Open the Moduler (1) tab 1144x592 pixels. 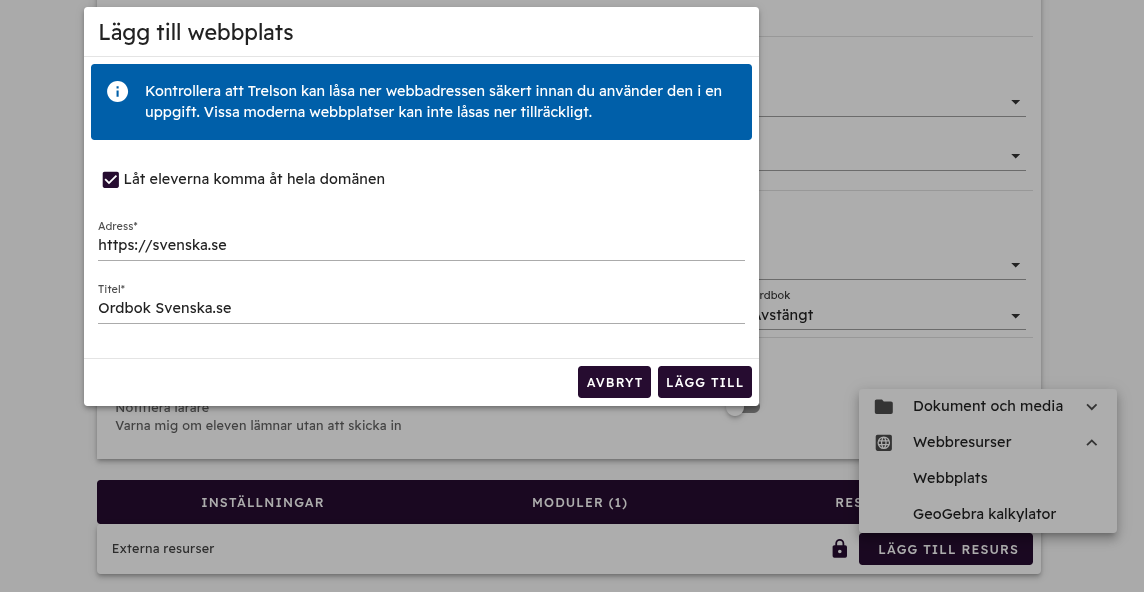[x=579, y=502]
